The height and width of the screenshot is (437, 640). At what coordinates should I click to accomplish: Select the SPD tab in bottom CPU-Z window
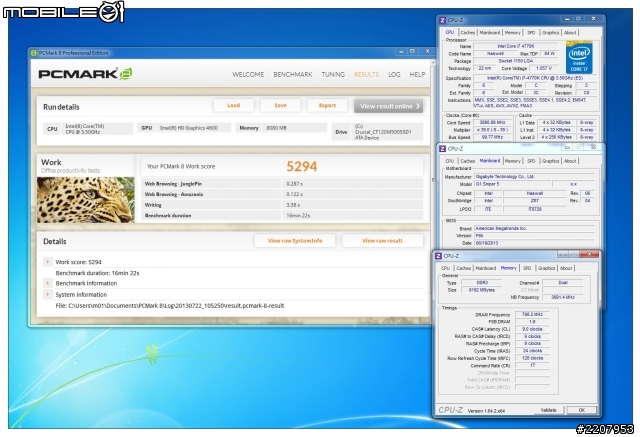coord(527,268)
